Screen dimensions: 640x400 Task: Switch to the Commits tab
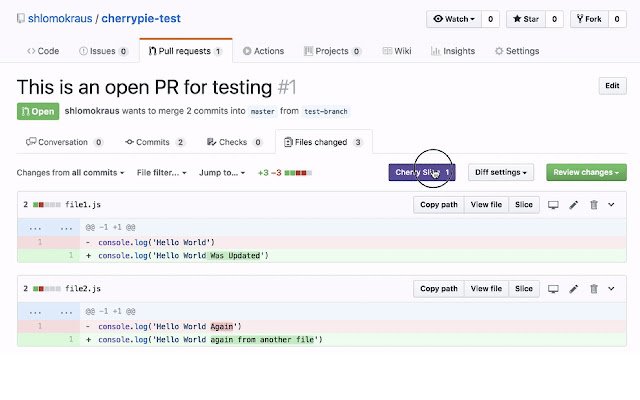[155, 142]
